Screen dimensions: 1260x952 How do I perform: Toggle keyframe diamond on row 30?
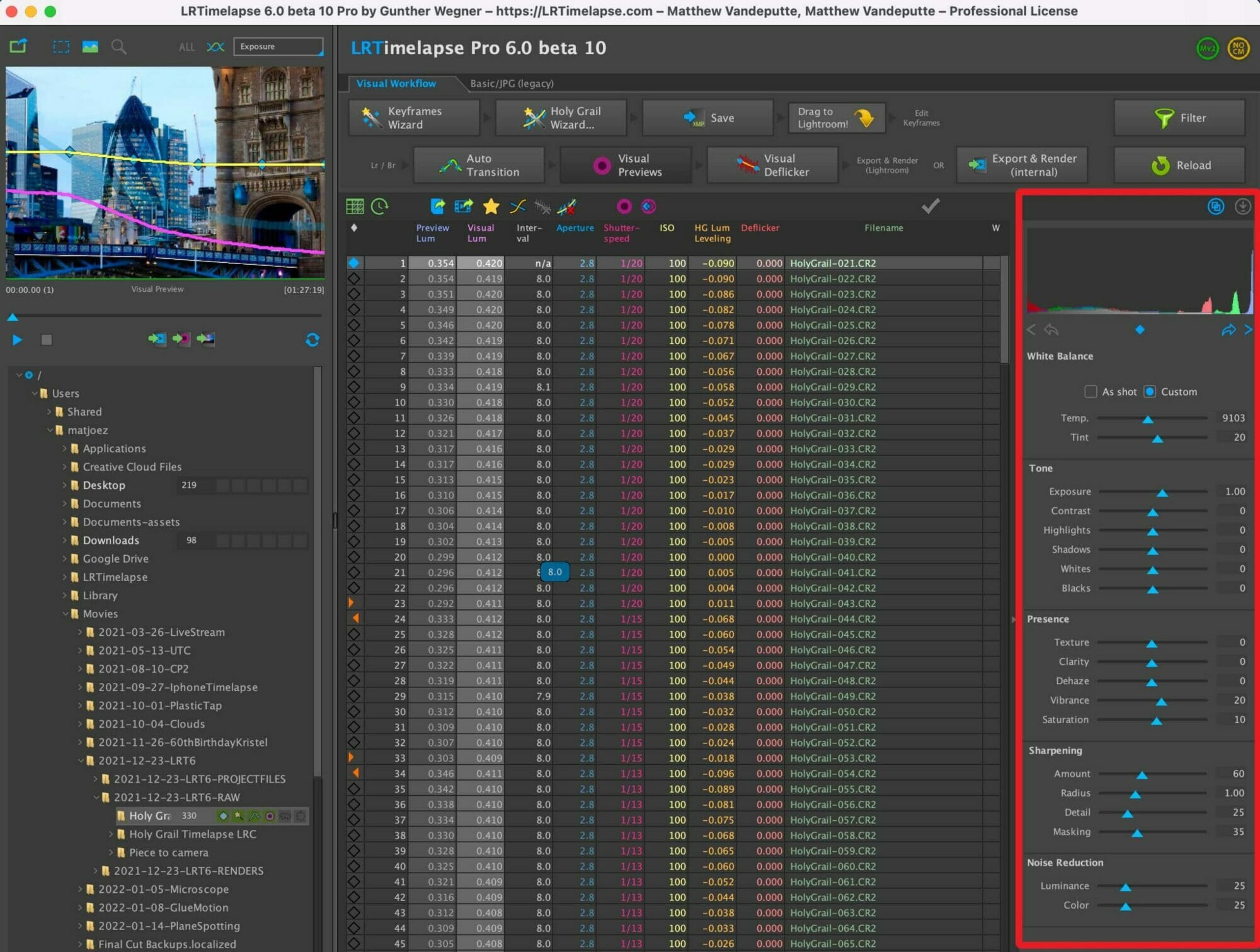click(354, 711)
